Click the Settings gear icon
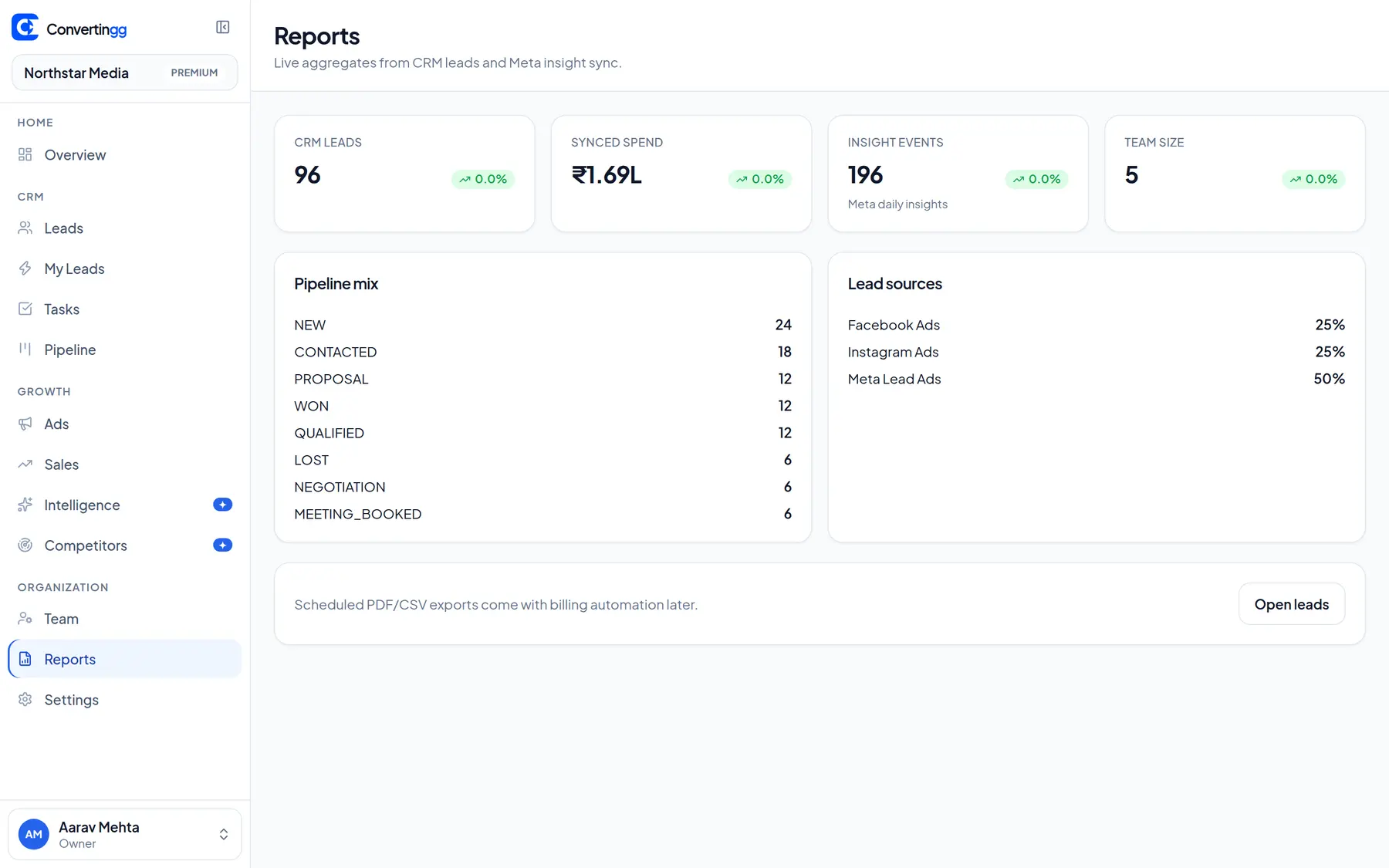This screenshot has height=868, width=1389. [25, 700]
